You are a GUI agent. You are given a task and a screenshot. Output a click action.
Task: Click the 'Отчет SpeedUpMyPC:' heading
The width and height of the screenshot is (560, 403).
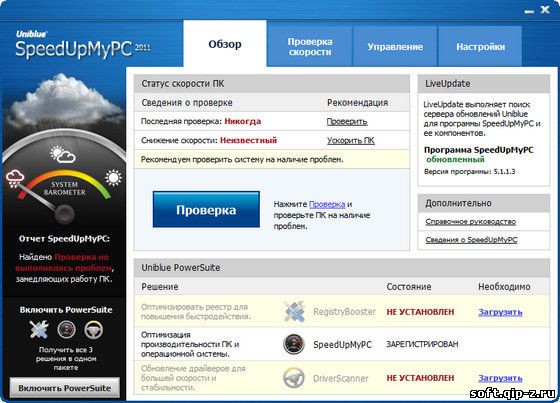tap(64, 239)
